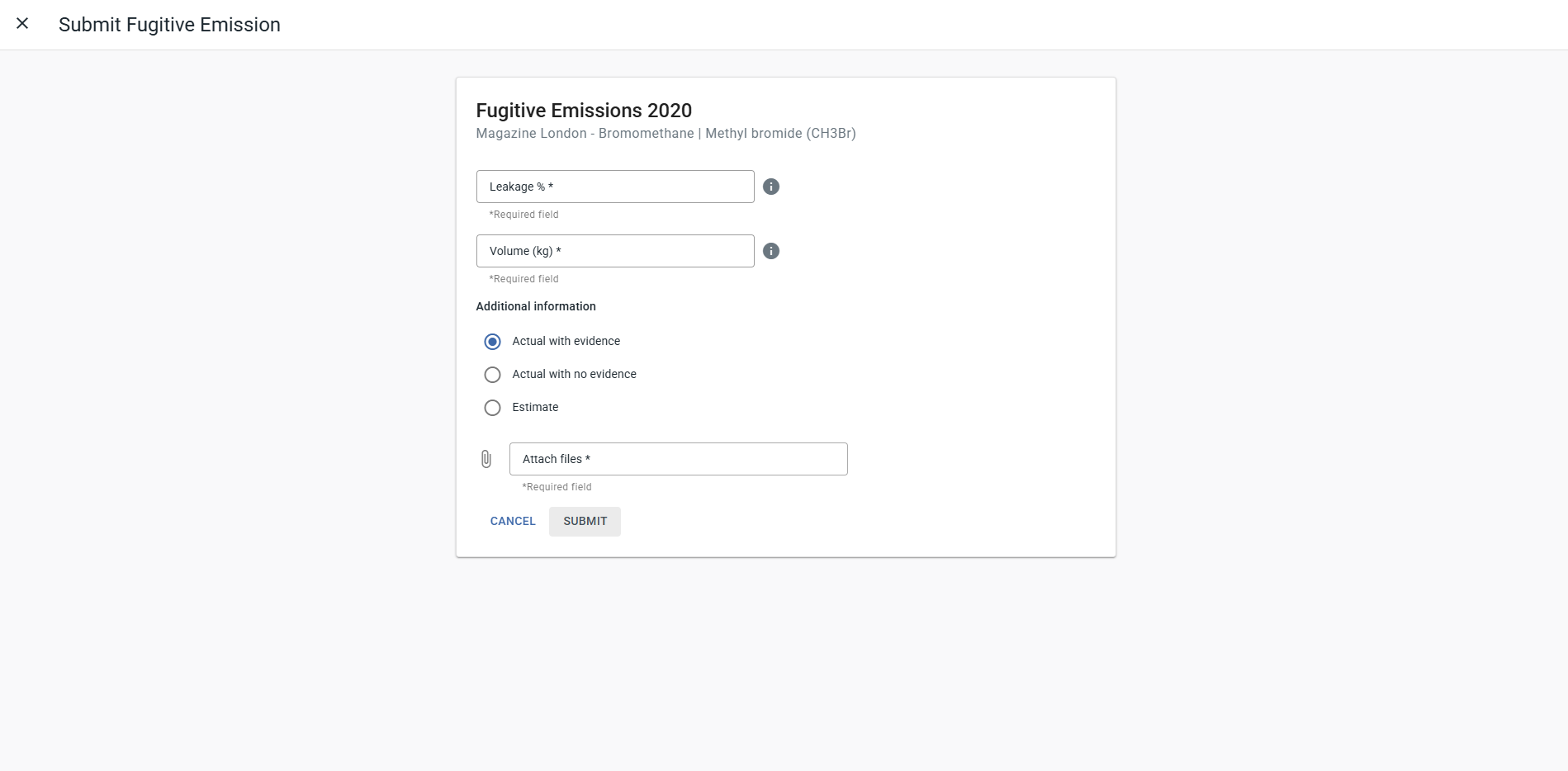Focus the Leakage % input field
The width and height of the screenshot is (1568, 771).
pyautogui.click(x=615, y=187)
